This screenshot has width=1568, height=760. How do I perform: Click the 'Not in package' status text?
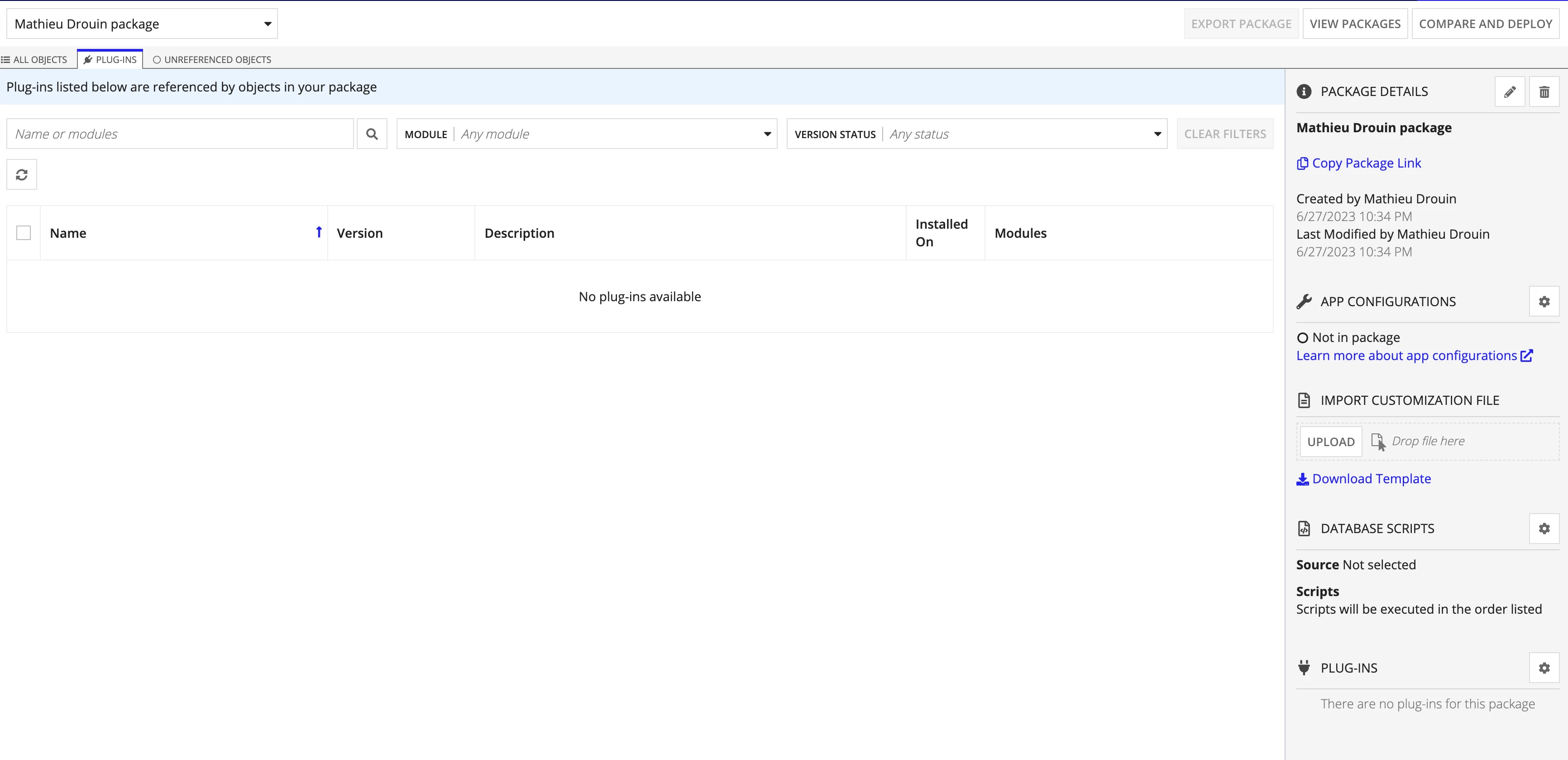click(x=1356, y=337)
